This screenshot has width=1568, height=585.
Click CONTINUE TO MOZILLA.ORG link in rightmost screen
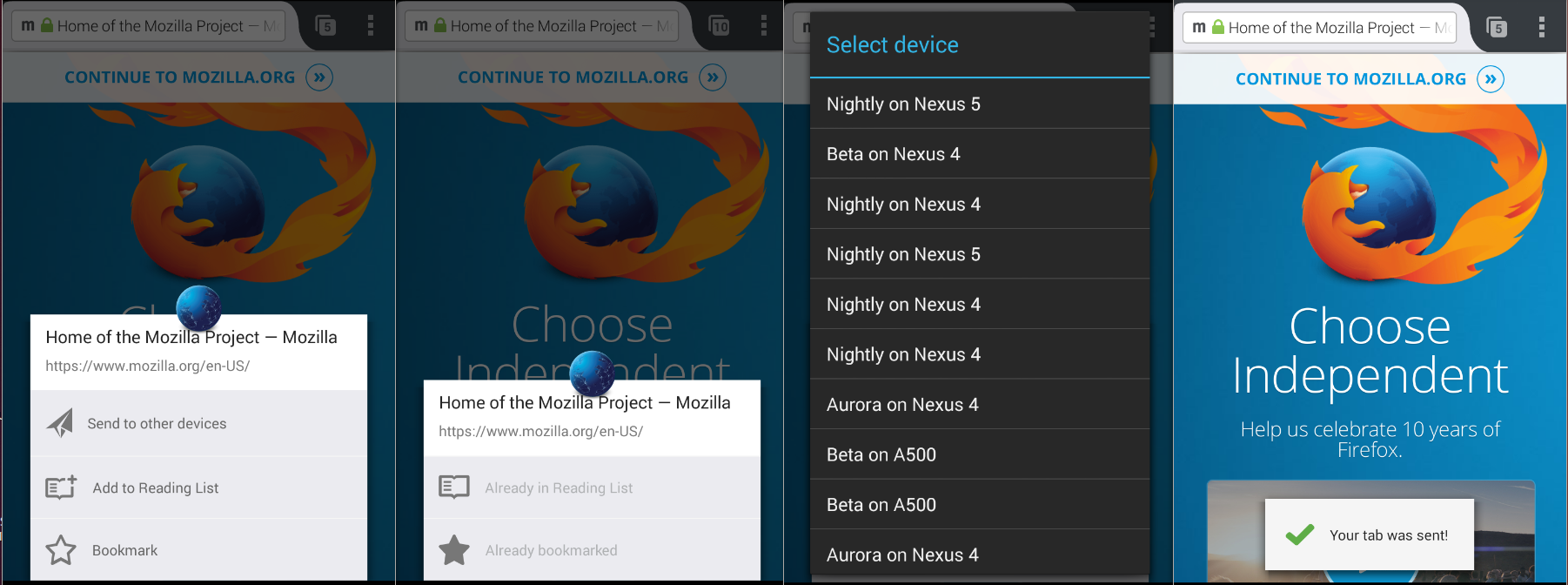(x=1350, y=79)
